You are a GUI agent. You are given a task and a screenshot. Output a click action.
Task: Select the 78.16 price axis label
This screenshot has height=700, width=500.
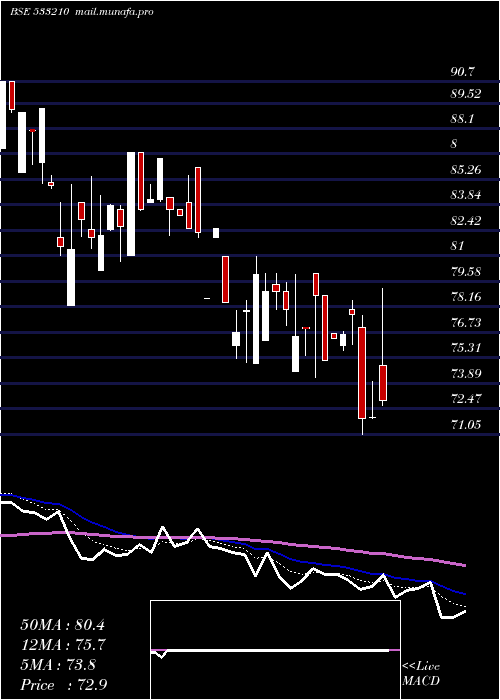pyautogui.click(x=466, y=297)
